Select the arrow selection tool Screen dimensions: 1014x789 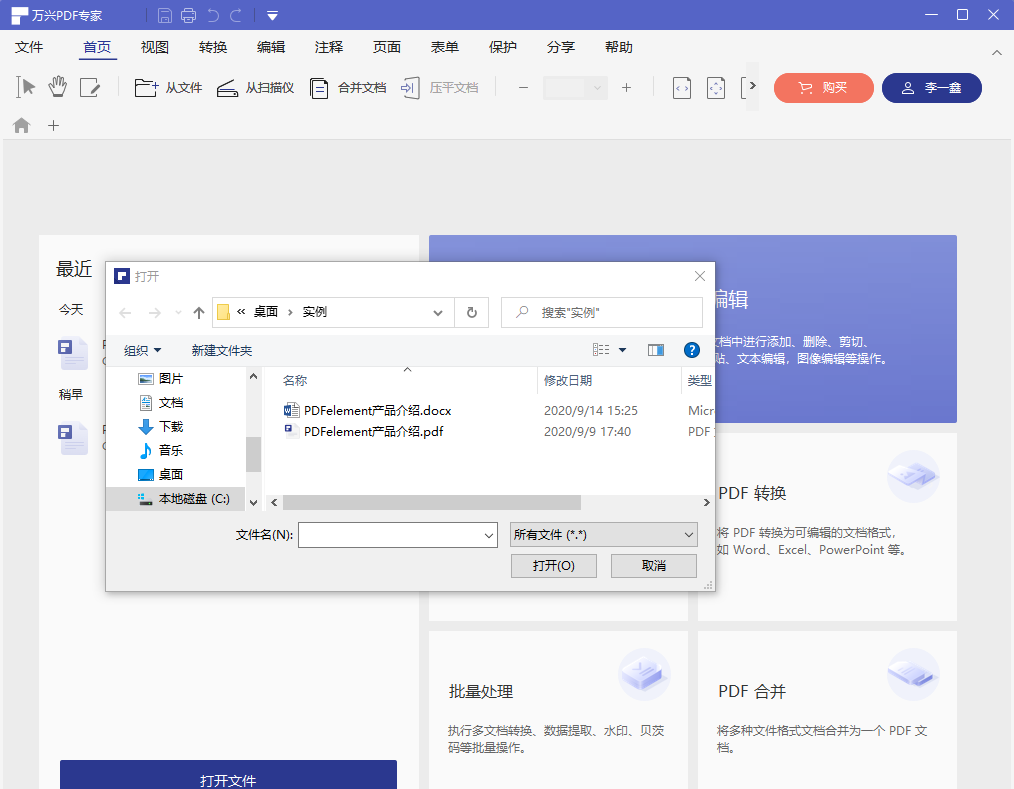[x=25, y=88]
